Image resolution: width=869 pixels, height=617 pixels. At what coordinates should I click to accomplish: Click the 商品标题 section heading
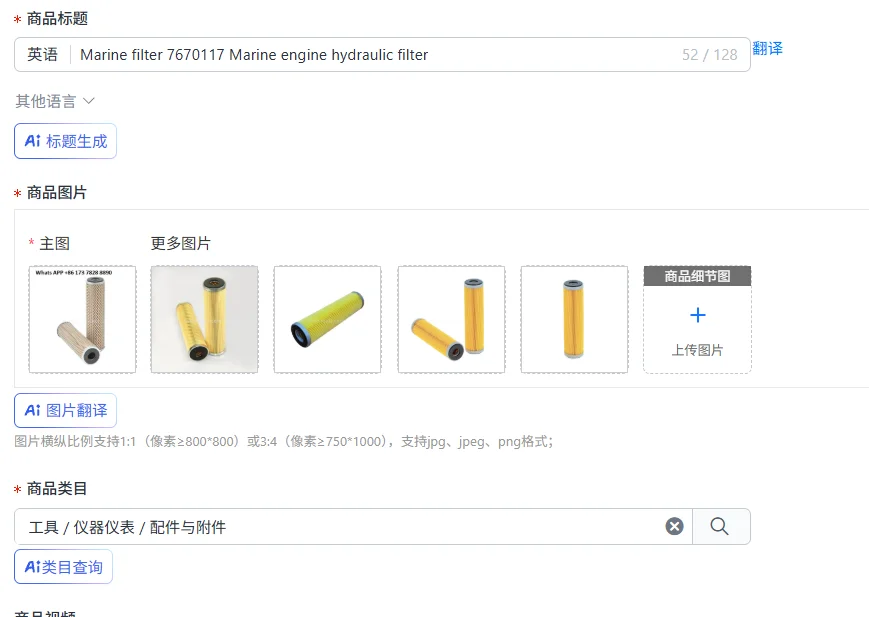click(57, 18)
